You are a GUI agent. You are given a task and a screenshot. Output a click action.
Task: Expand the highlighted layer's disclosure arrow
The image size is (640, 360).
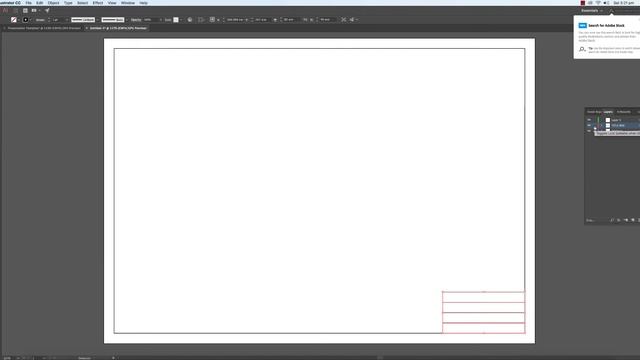(602, 125)
